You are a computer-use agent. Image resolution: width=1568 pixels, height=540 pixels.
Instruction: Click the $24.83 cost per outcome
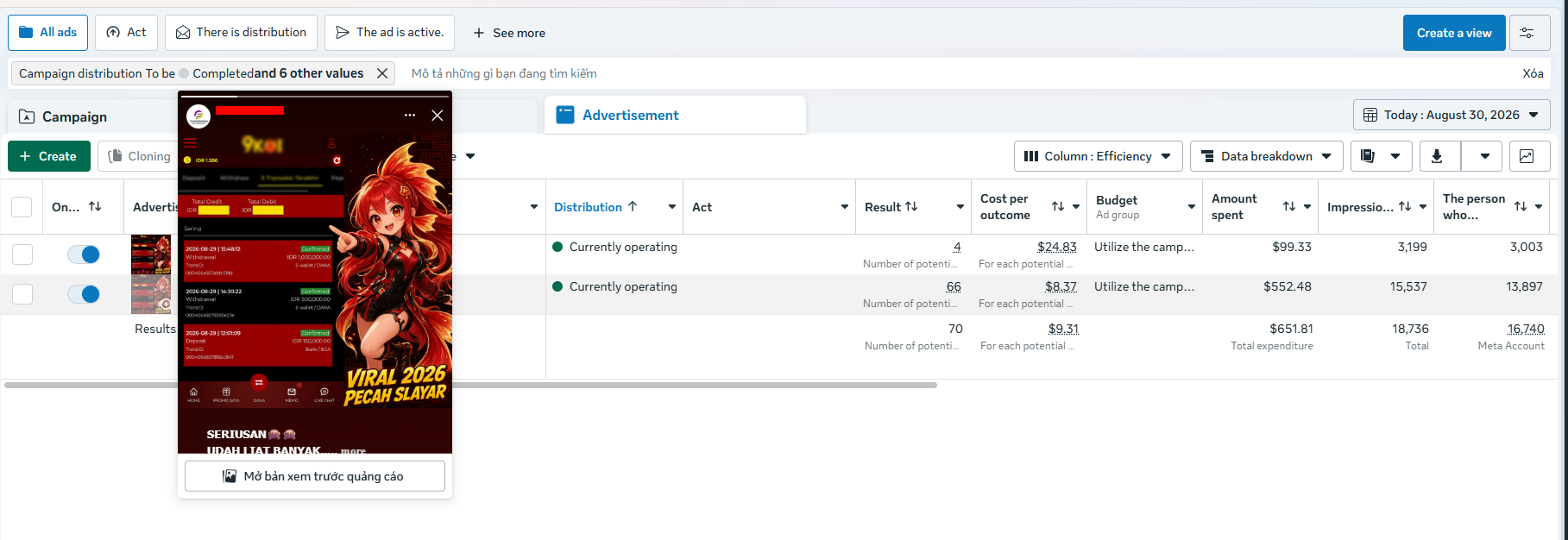point(1057,247)
